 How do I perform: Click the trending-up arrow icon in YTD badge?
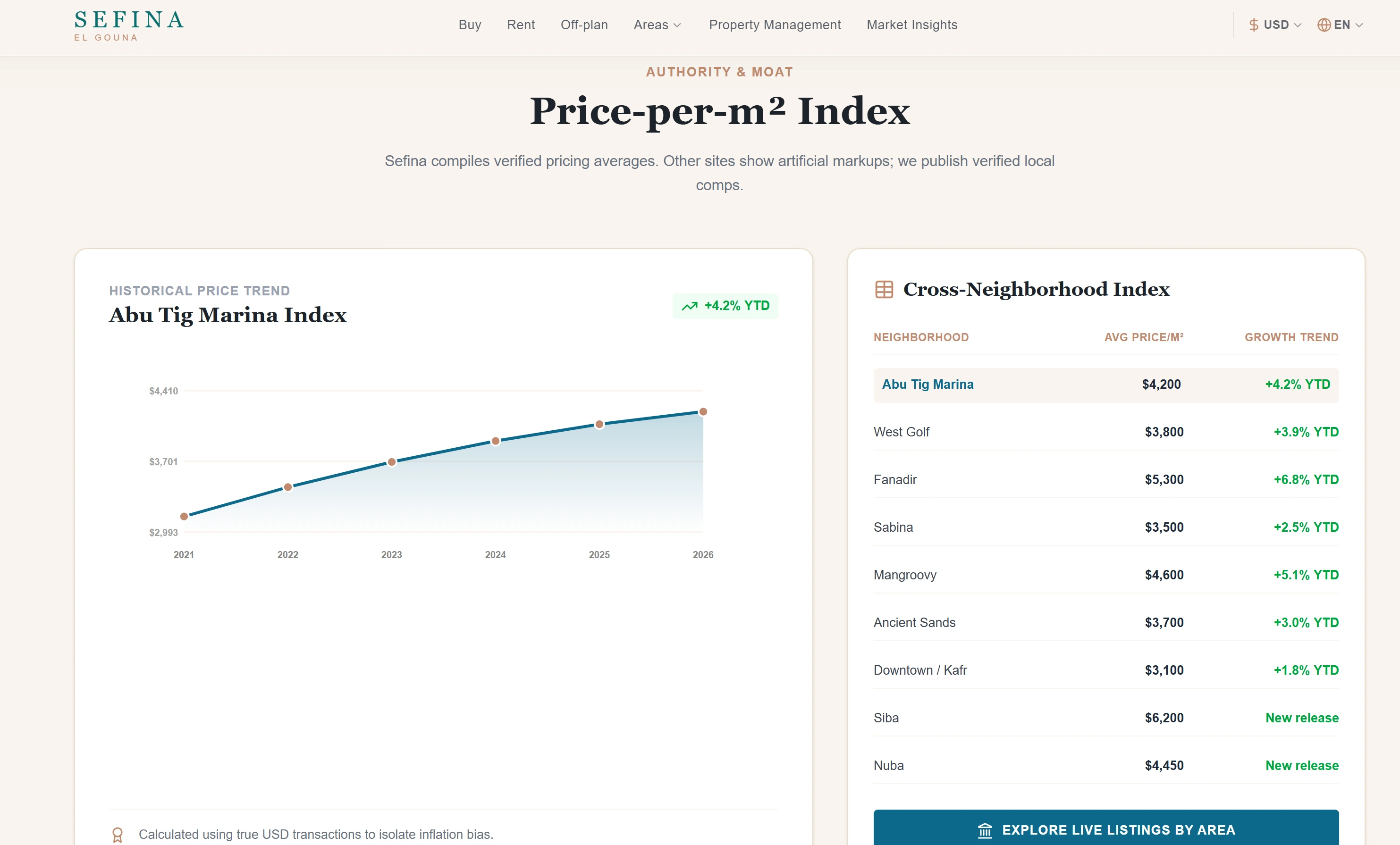tap(689, 306)
